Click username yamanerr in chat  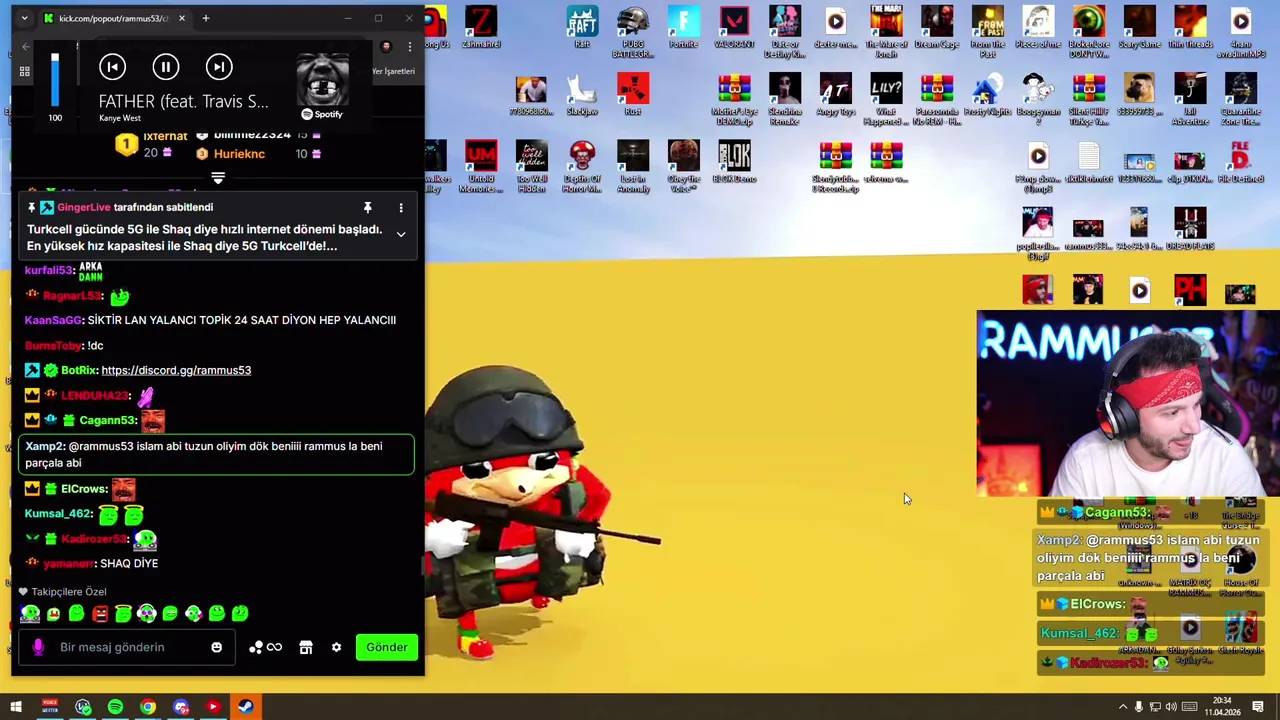69,564
